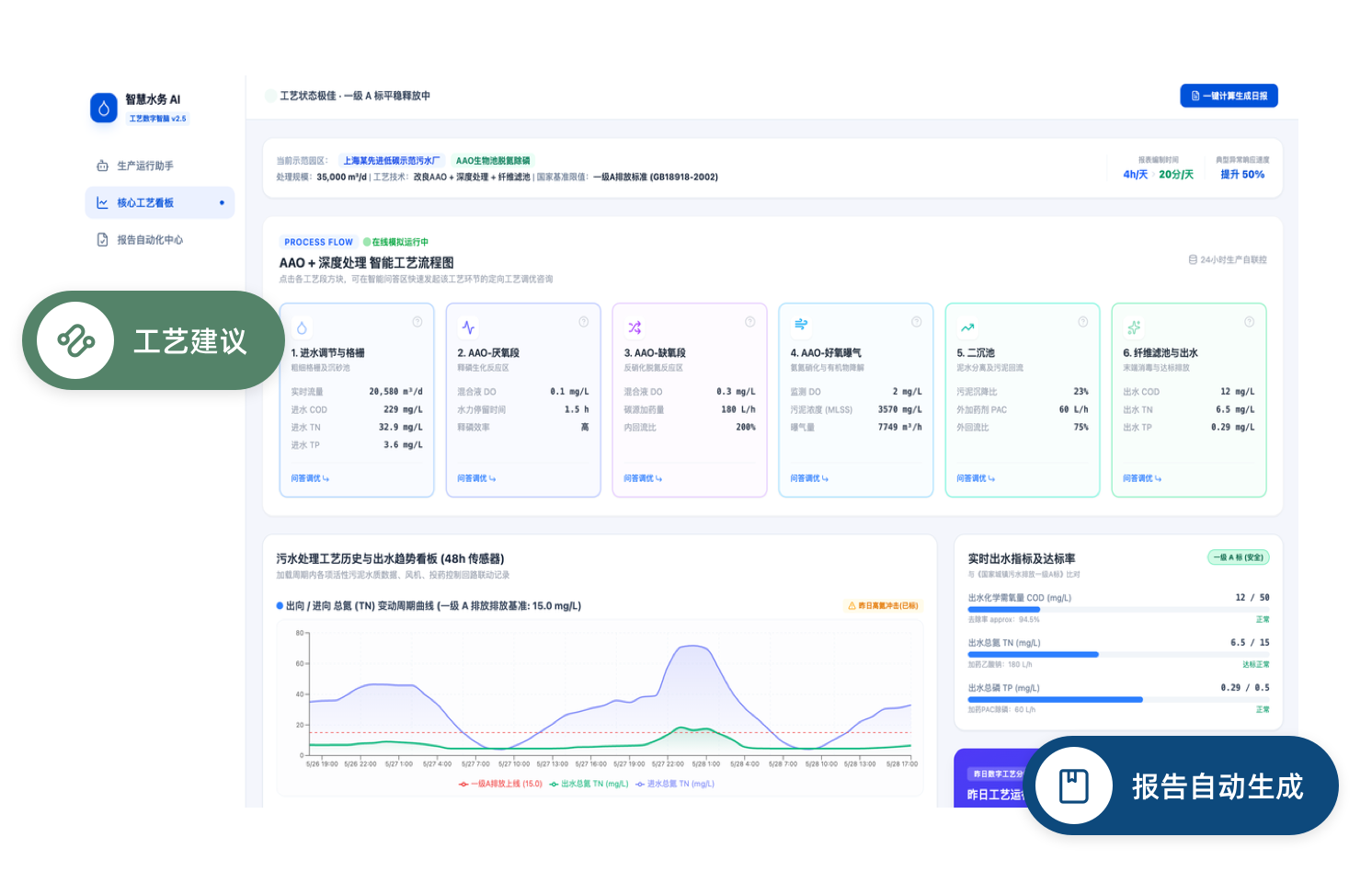Click the 出水总氮 TN progress bar
Image resolution: width=1372 pixels, height=883 pixels.
coord(1118,655)
